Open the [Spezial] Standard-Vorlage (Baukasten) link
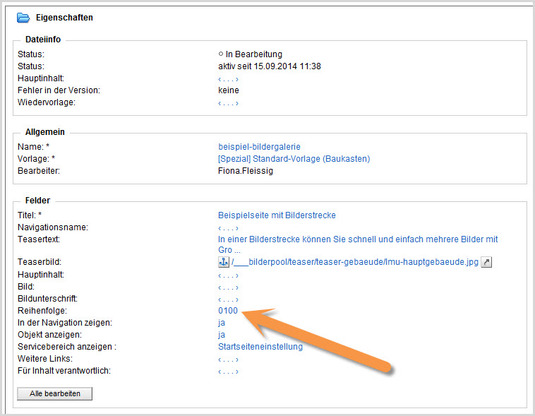Screen dimensions: 535x416 click(x=294, y=159)
